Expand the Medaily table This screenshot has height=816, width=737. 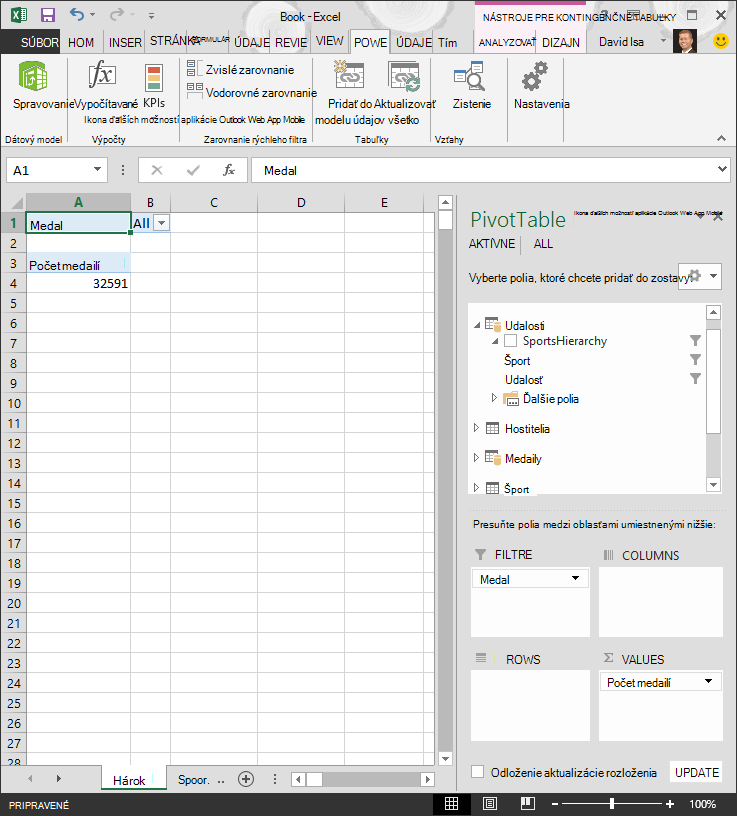point(476,457)
